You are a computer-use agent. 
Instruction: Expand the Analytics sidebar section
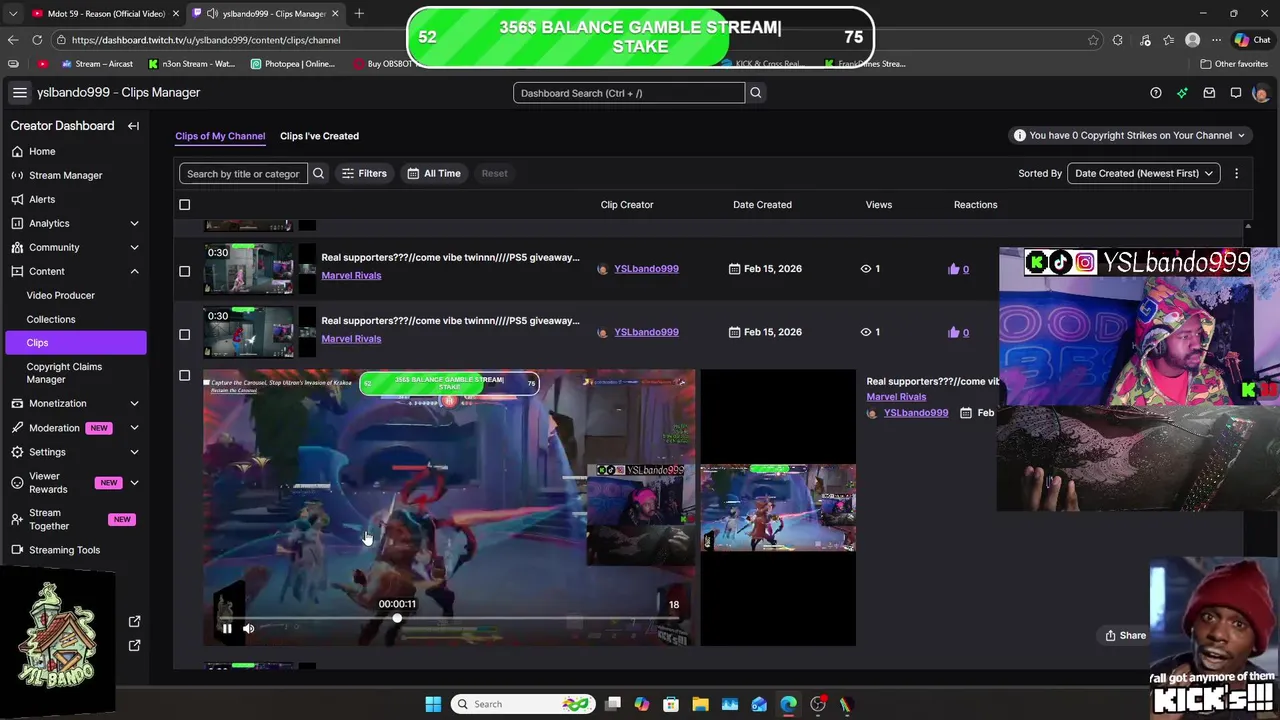(134, 223)
